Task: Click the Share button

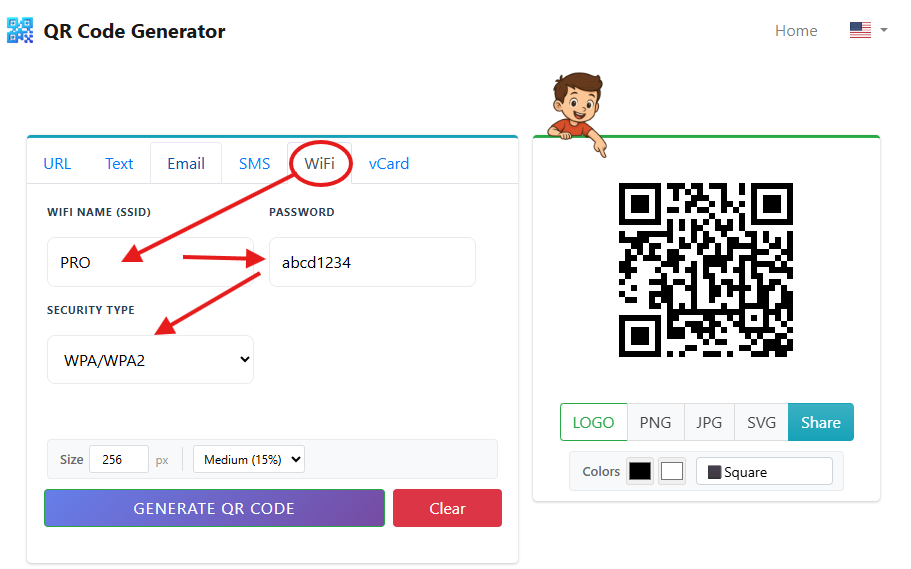Action: (821, 422)
